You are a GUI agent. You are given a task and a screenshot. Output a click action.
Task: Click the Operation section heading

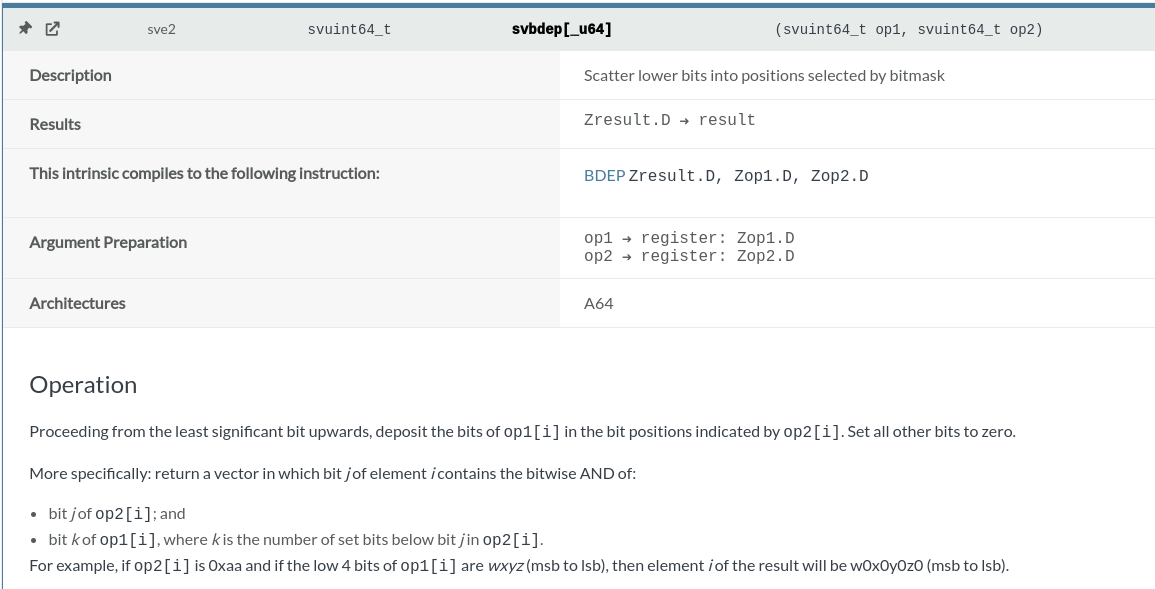click(83, 385)
